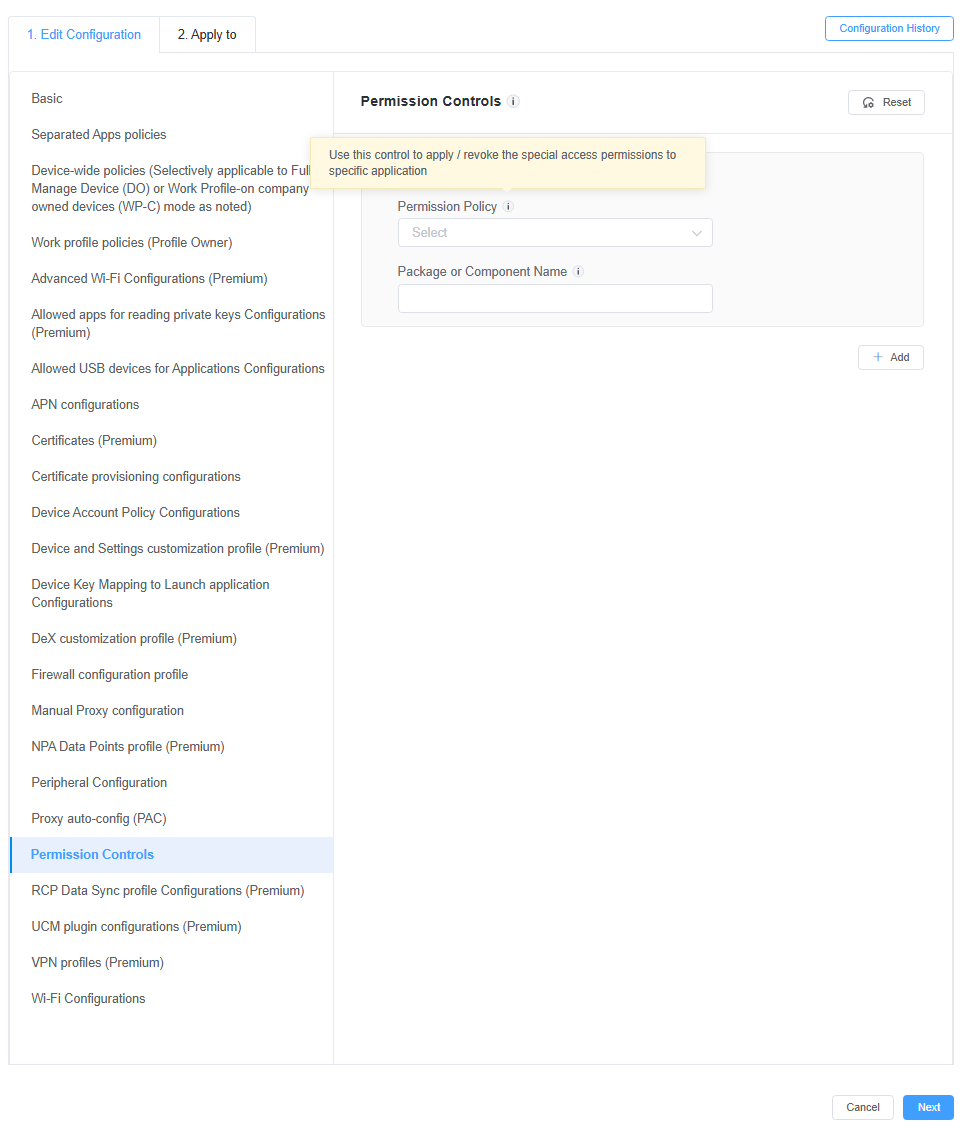Expand the Select combo box chevron
966x1133 pixels.
(x=697, y=232)
